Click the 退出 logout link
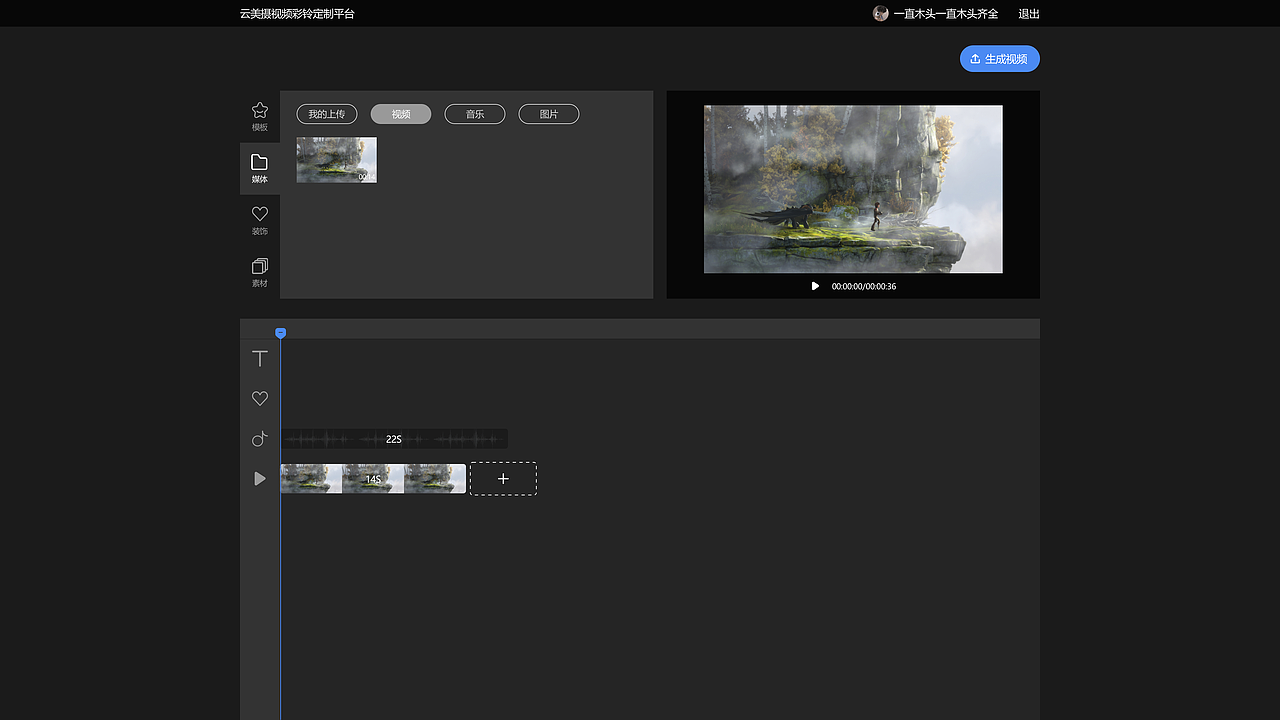The width and height of the screenshot is (1280, 720). 1029,14
